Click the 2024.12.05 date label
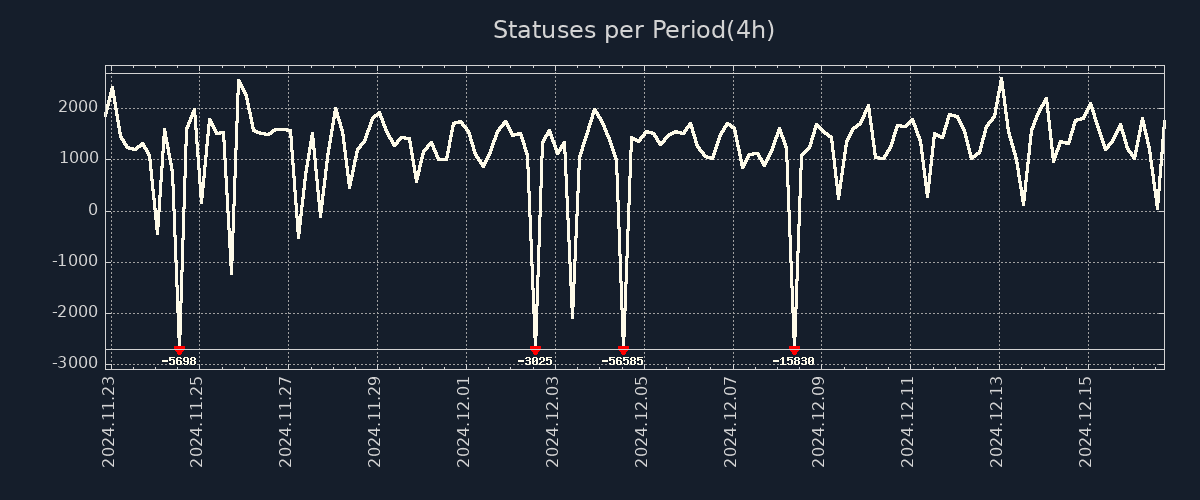Viewport: 1200px width, 500px height. [642, 421]
